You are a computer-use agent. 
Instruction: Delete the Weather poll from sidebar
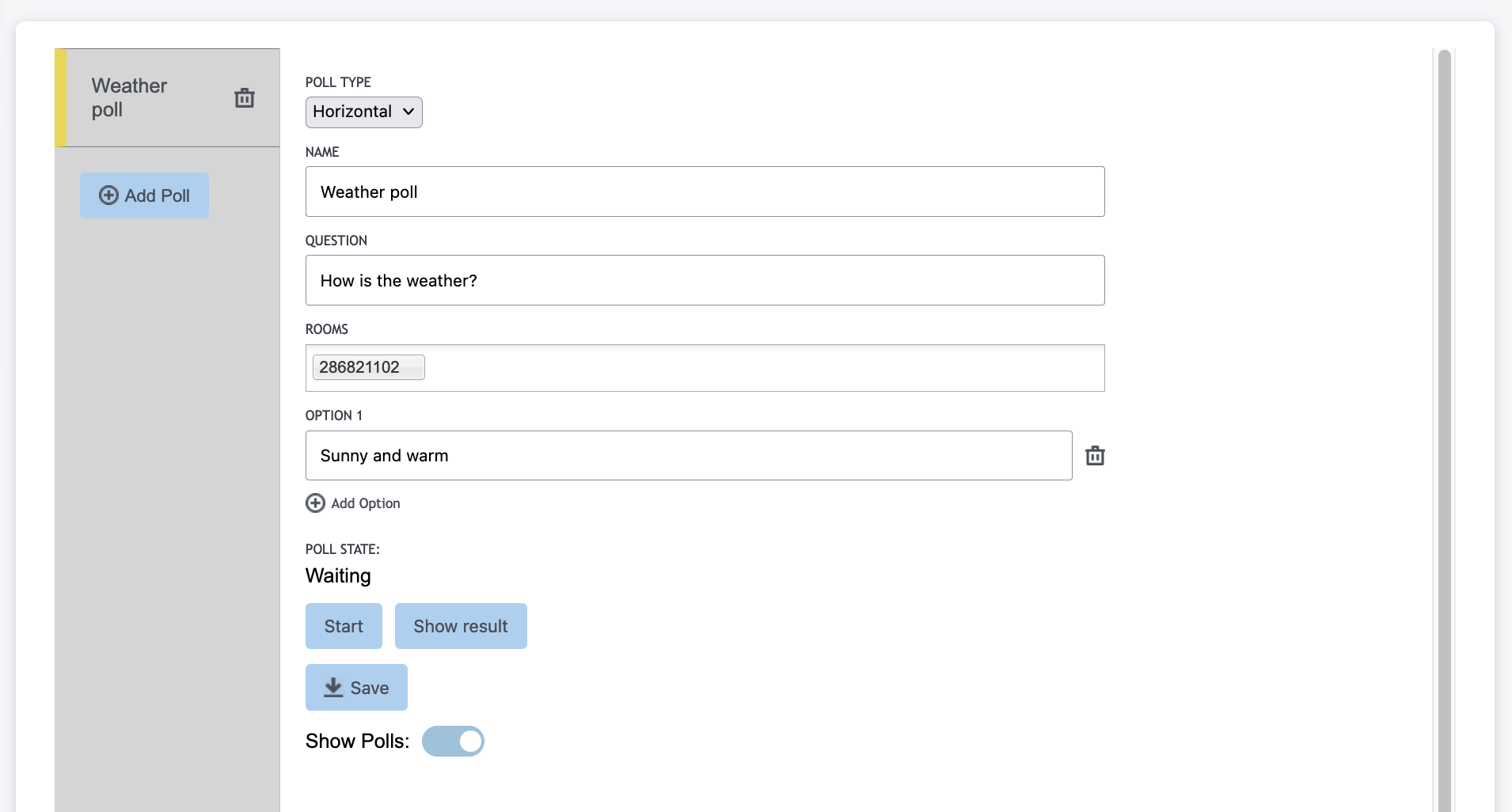[x=245, y=98]
